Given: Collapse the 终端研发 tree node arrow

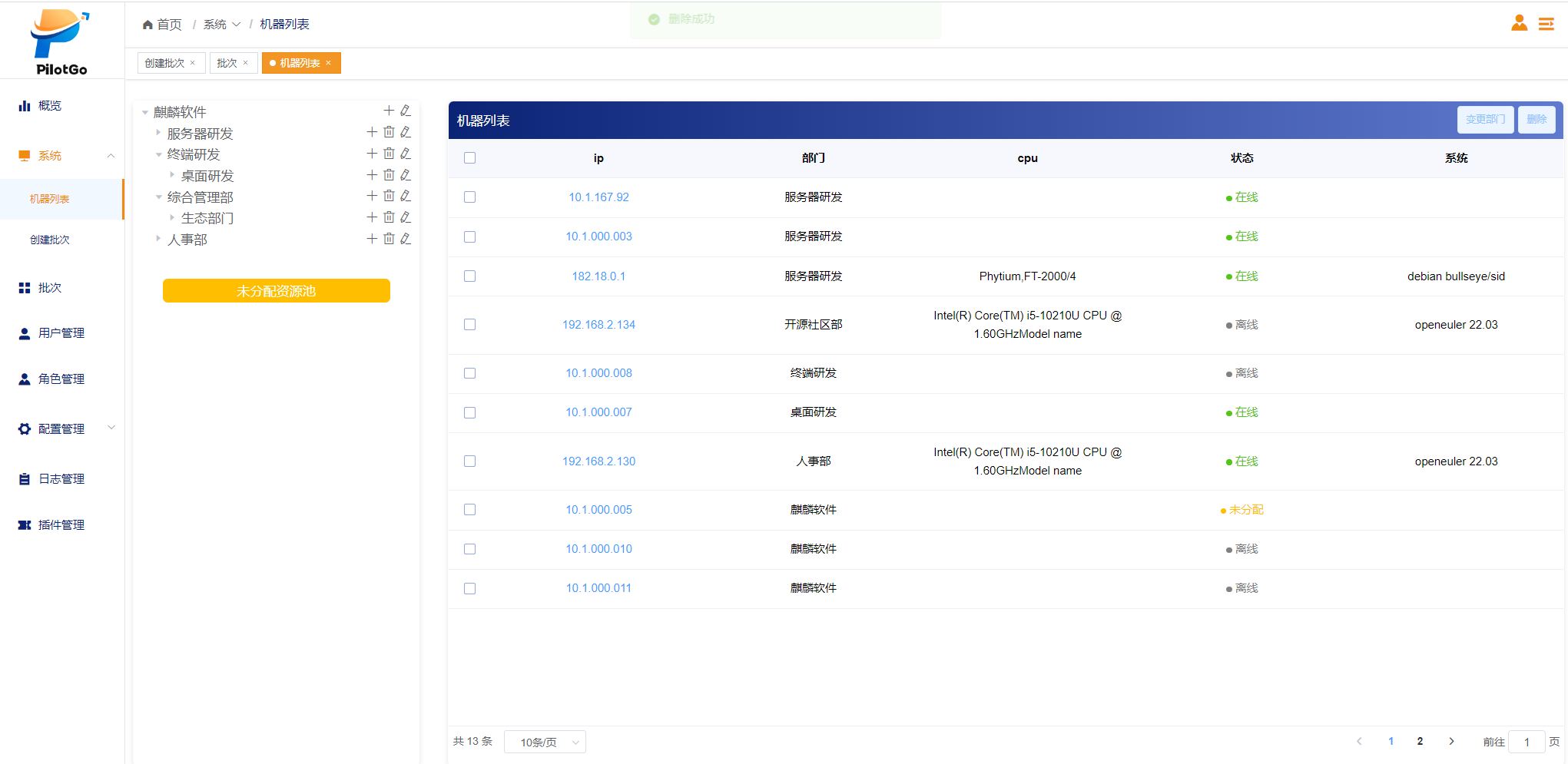Looking at the screenshot, I should [158, 154].
